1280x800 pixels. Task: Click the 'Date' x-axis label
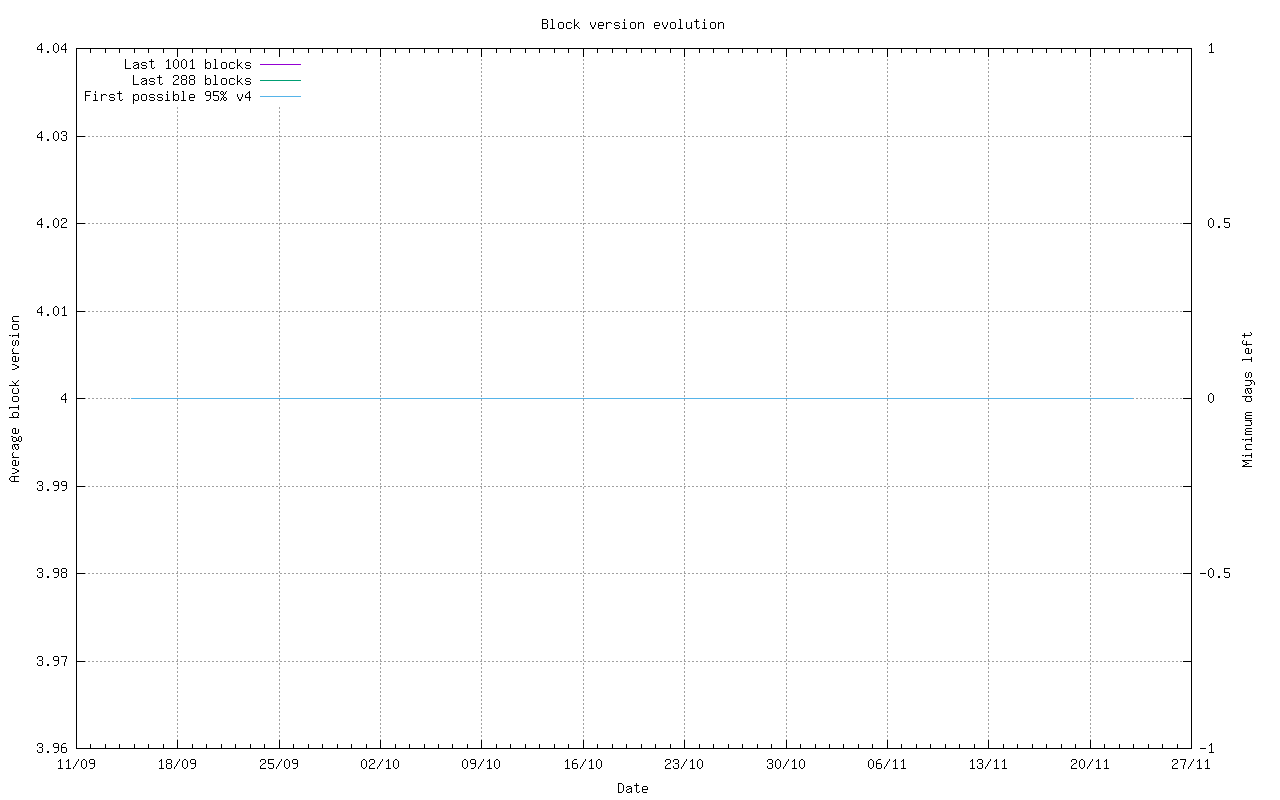(632, 788)
